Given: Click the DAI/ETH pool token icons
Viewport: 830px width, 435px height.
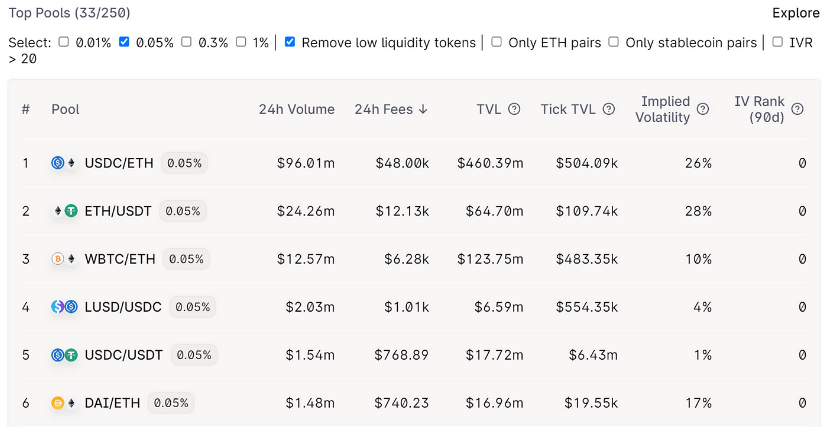Looking at the screenshot, I should pyautogui.click(x=64, y=403).
